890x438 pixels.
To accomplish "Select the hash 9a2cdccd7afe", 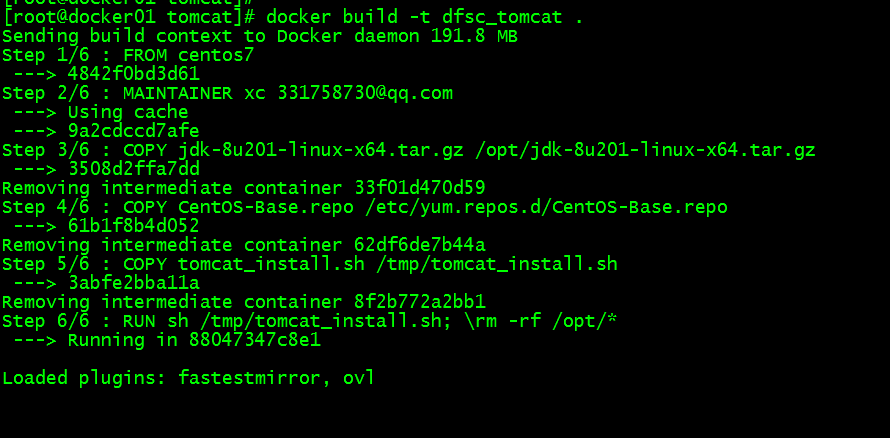I will [x=133, y=131].
